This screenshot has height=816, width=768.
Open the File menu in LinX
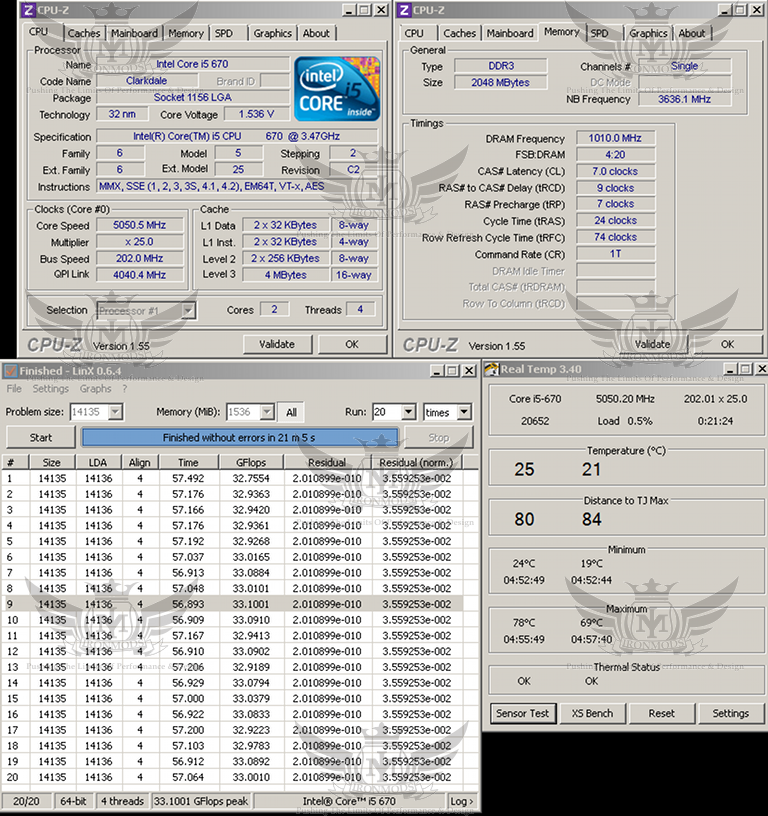pos(14,389)
